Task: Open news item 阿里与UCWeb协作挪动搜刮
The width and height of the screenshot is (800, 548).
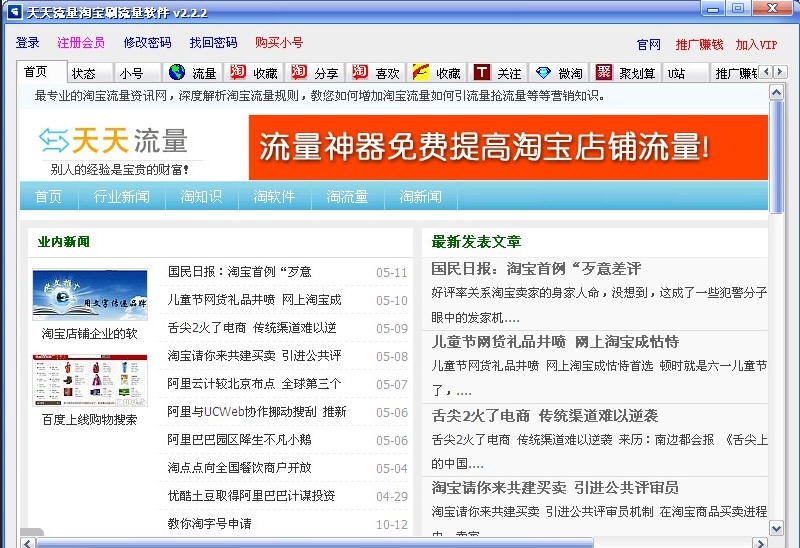Action: pos(257,412)
